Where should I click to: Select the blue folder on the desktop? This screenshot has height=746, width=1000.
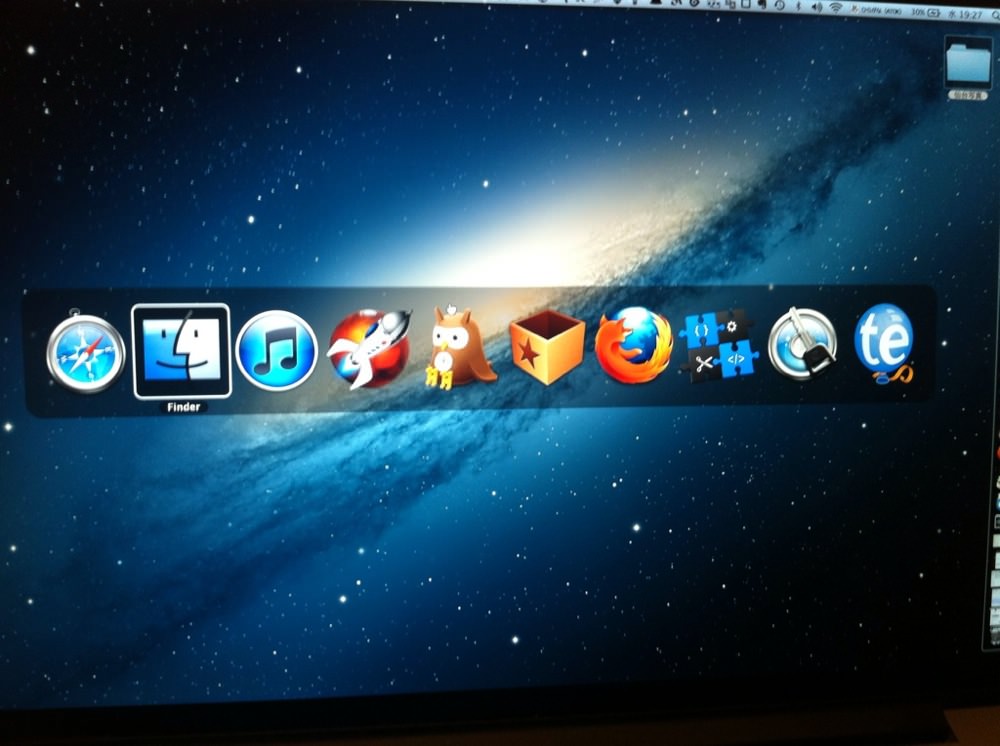coord(968,62)
